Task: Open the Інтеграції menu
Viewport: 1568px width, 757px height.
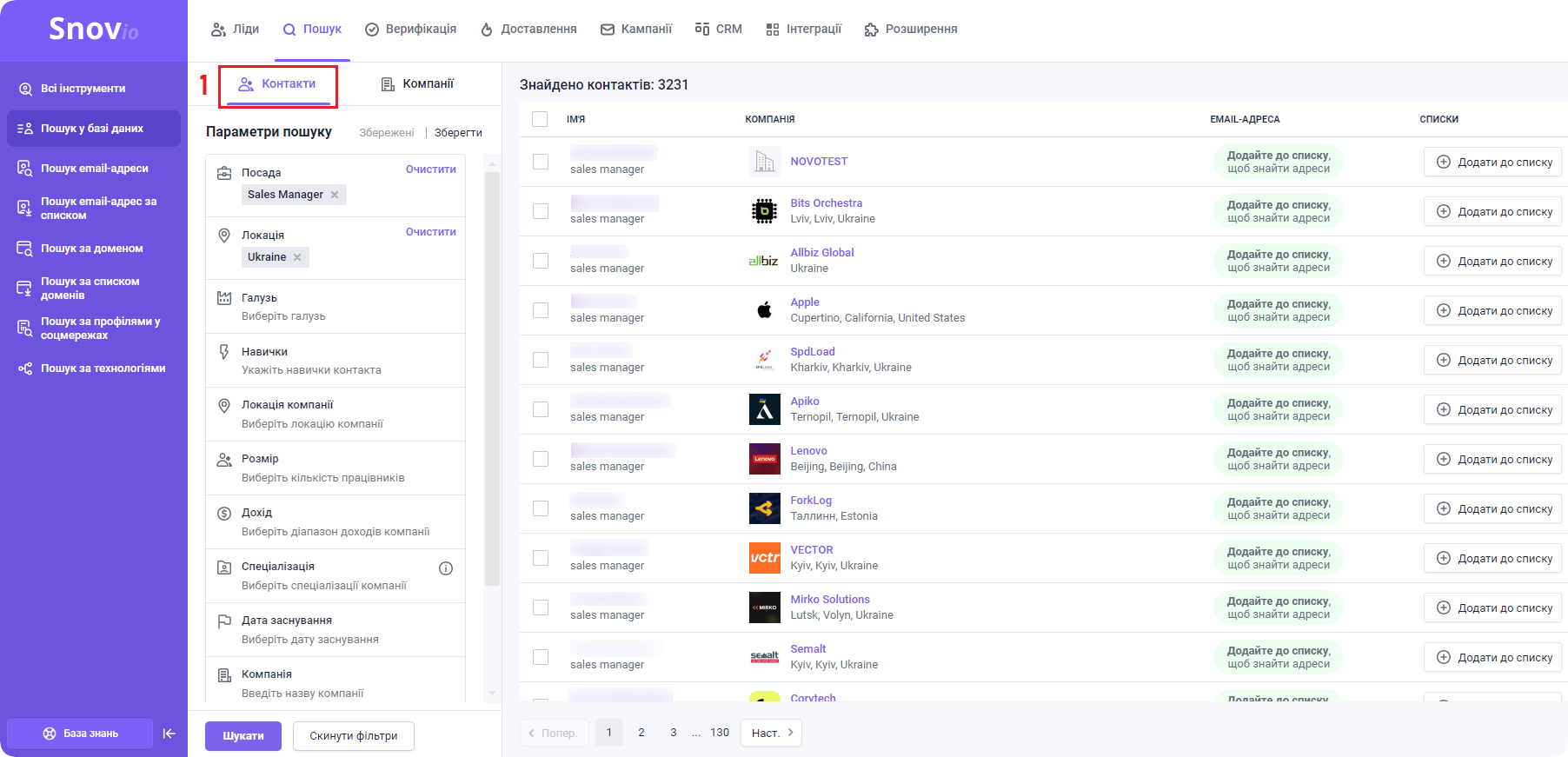Action: (804, 30)
